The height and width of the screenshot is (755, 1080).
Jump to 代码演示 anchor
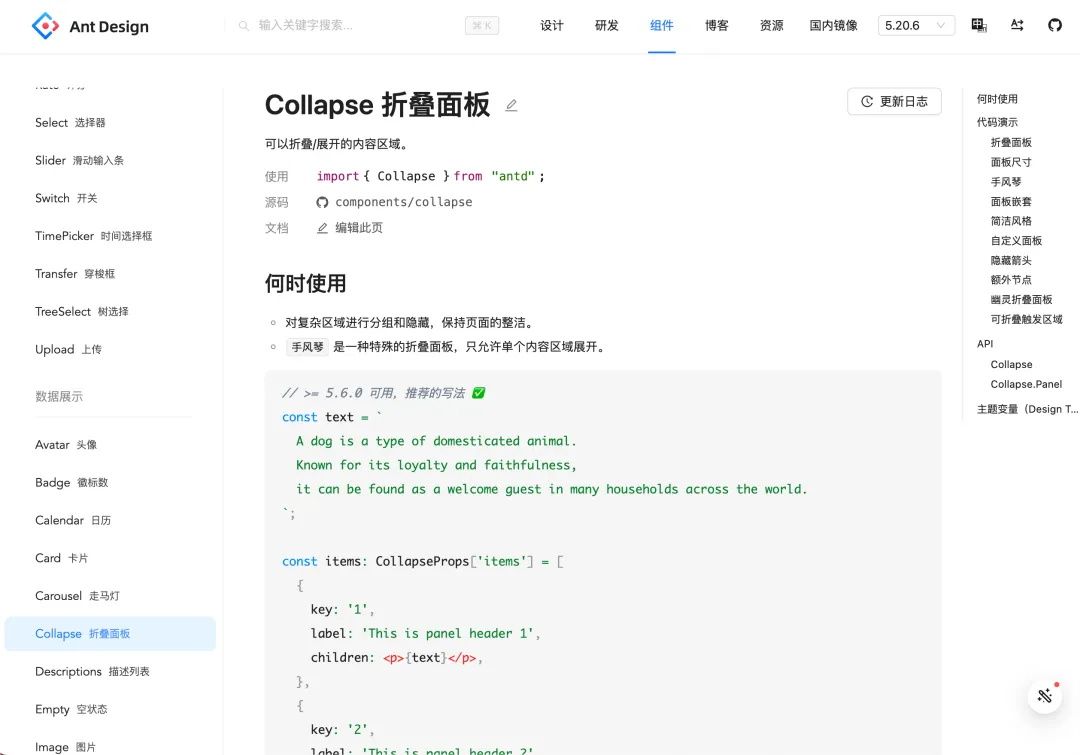(x=997, y=123)
